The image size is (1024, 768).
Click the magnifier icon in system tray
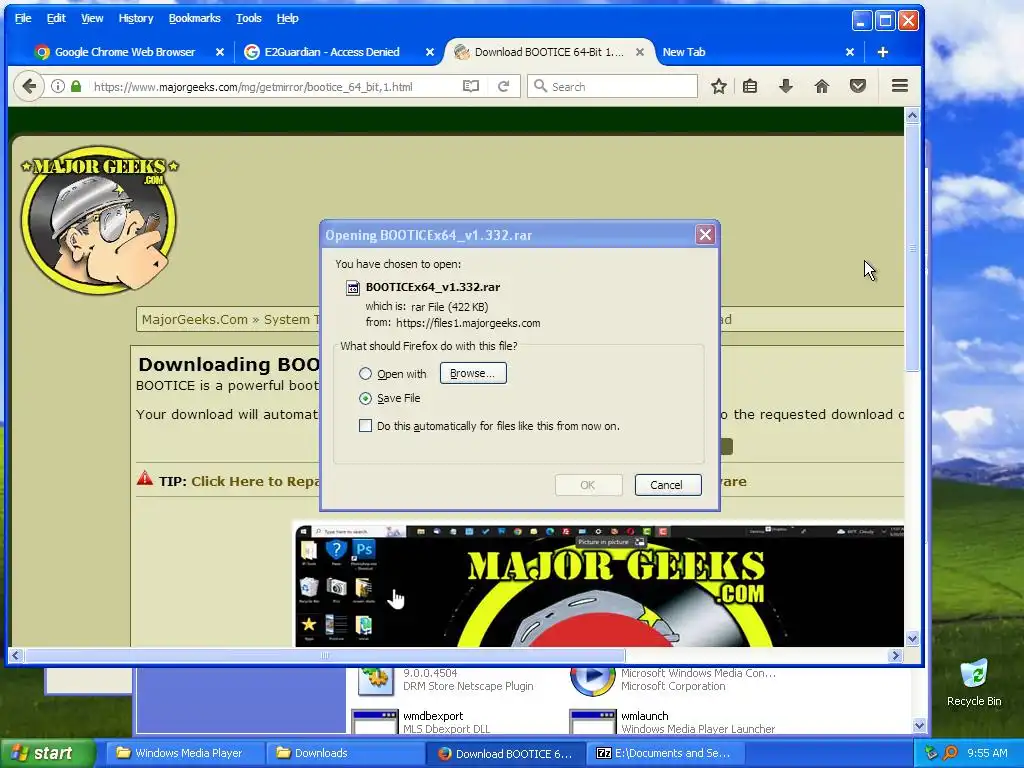tap(950, 754)
